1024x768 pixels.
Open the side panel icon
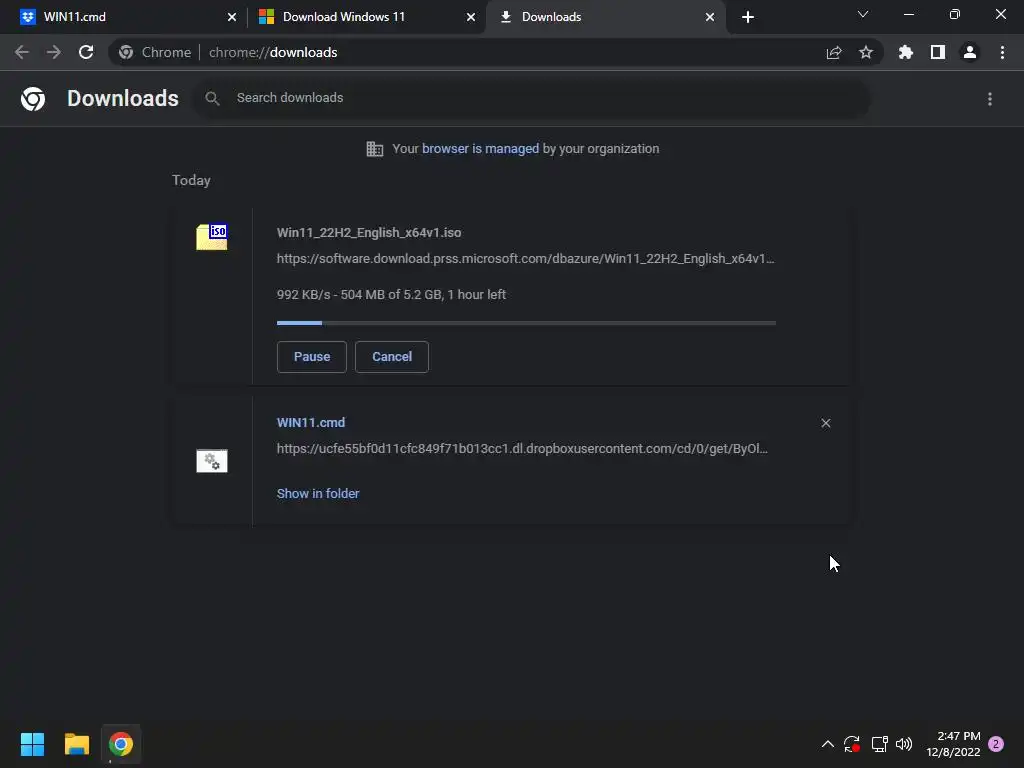pyautogui.click(x=938, y=52)
